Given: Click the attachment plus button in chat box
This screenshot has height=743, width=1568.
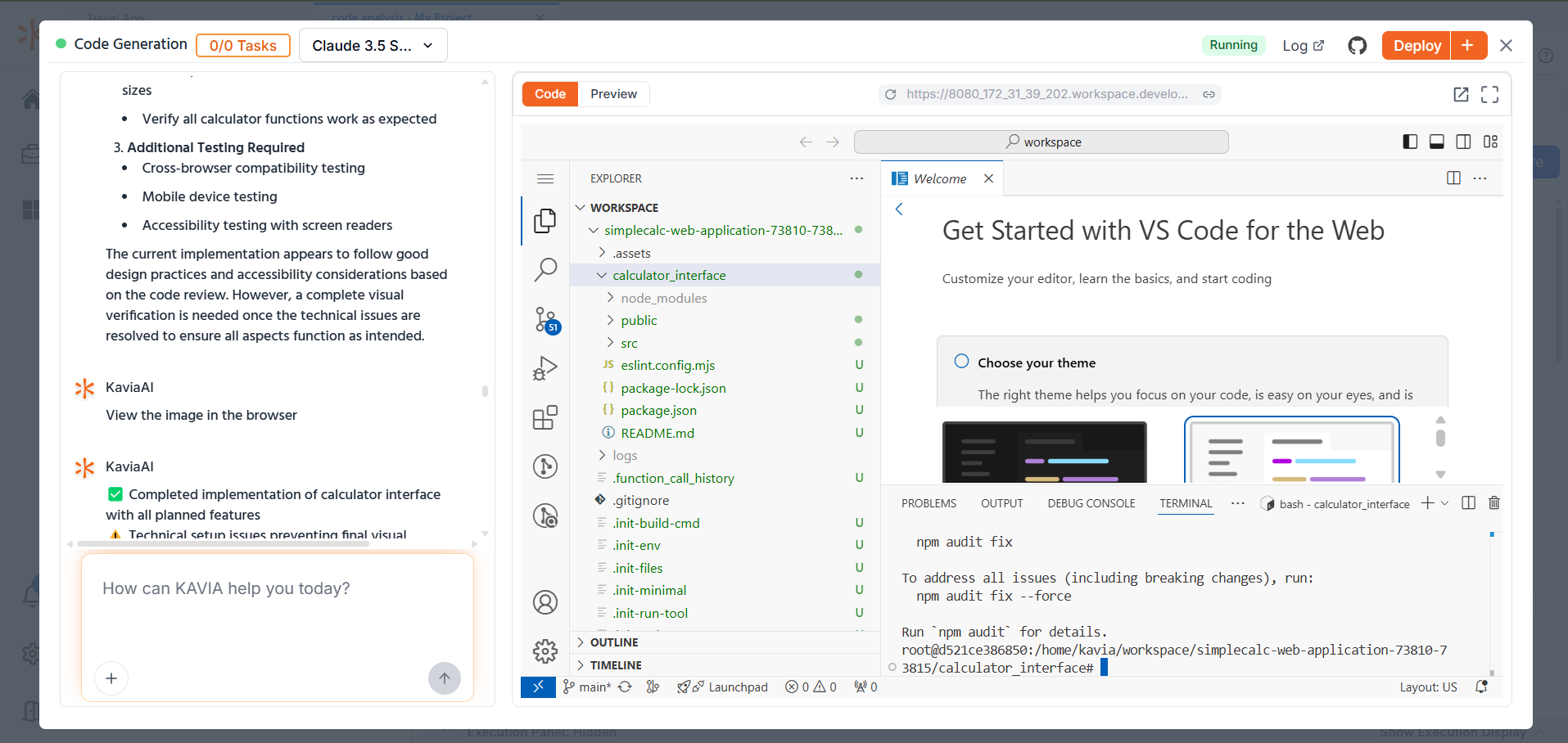Looking at the screenshot, I should tap(111, 678).
